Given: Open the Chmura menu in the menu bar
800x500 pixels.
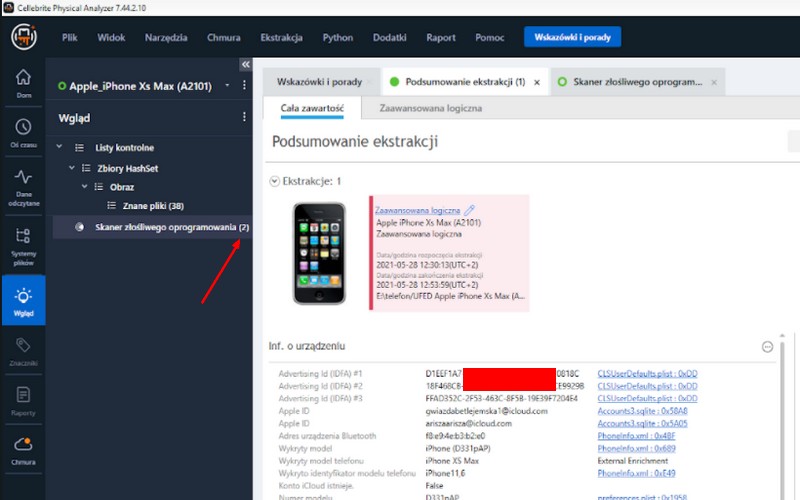Looking at the screenshot, I should [223, 37].
